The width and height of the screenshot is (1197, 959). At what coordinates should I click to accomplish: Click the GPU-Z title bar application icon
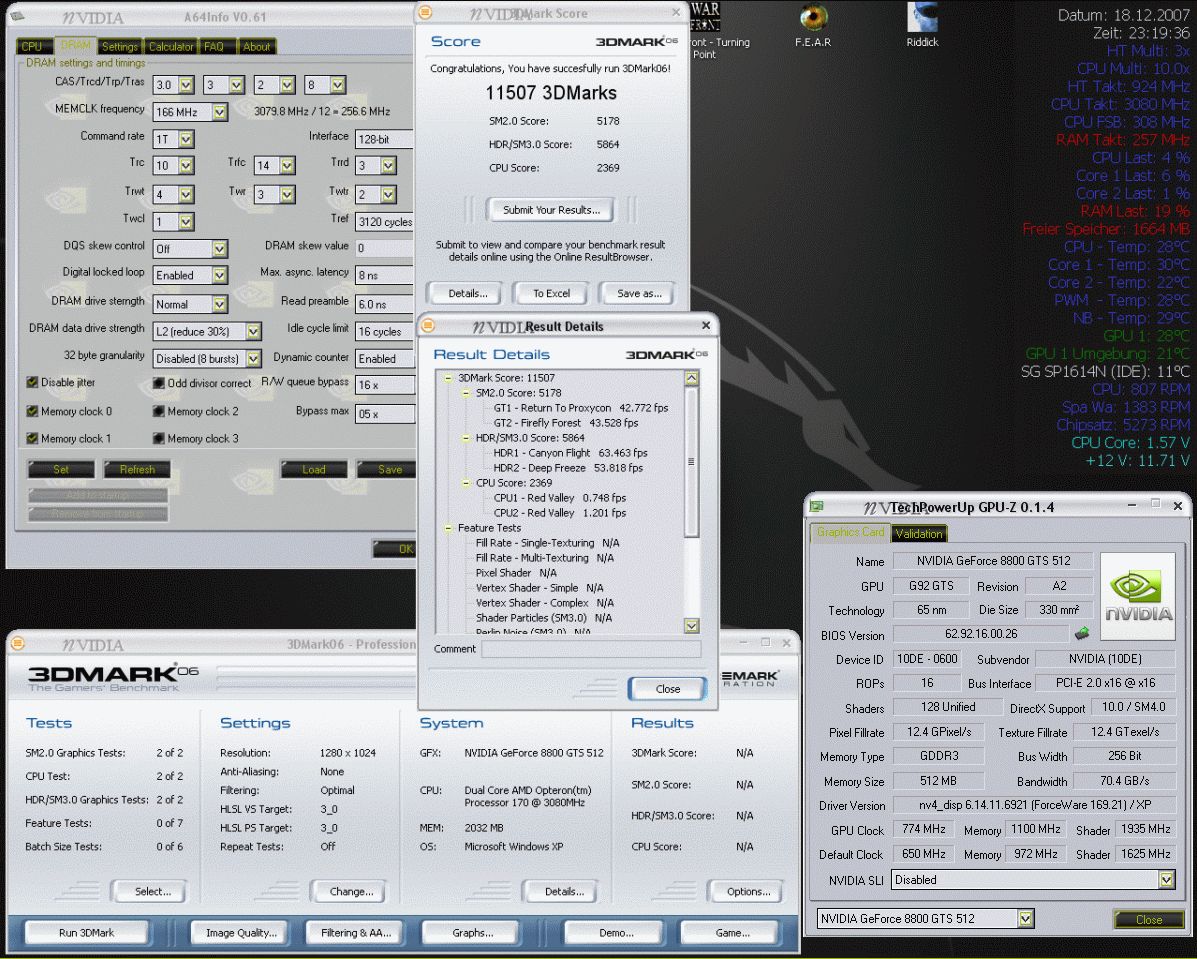(817, 507)
